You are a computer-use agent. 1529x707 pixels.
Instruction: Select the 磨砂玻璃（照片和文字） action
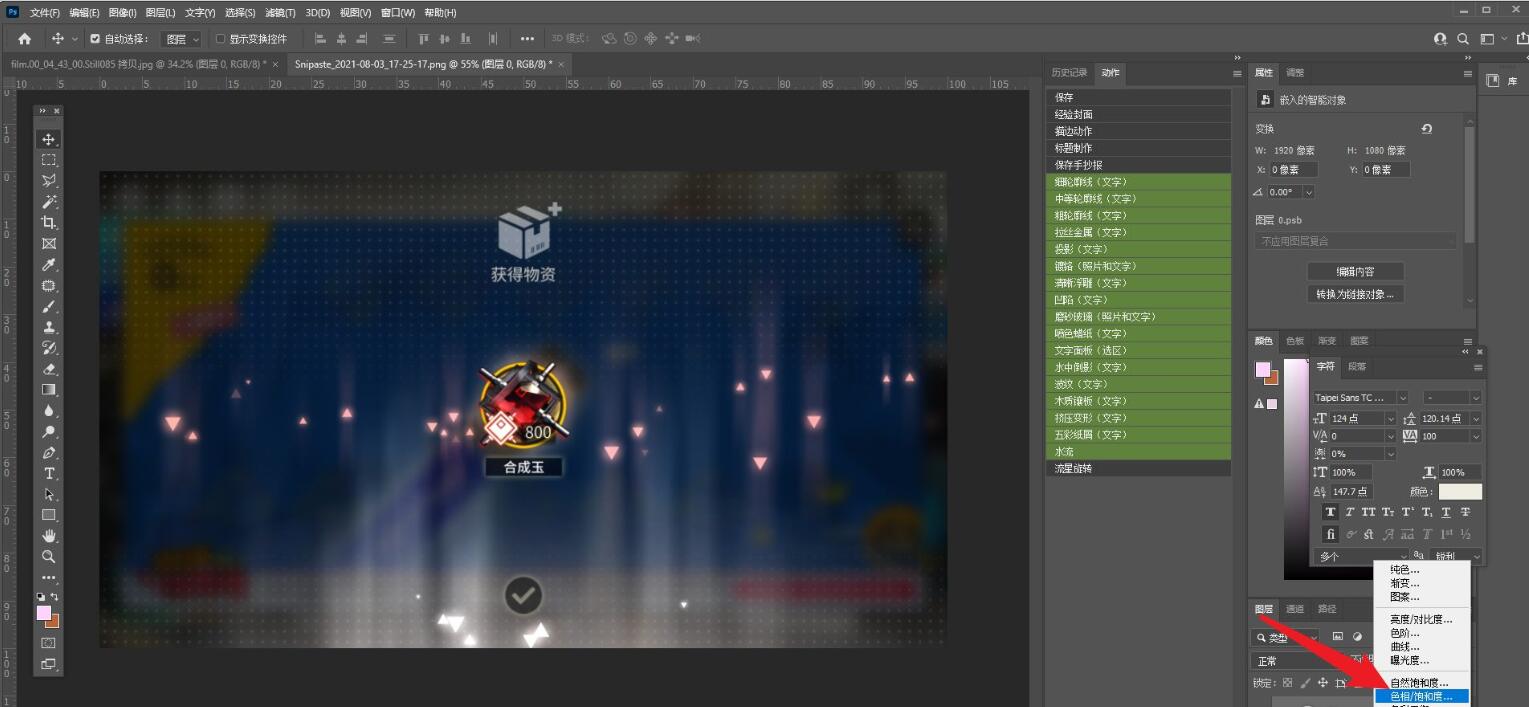click(x=1139, y=317)
